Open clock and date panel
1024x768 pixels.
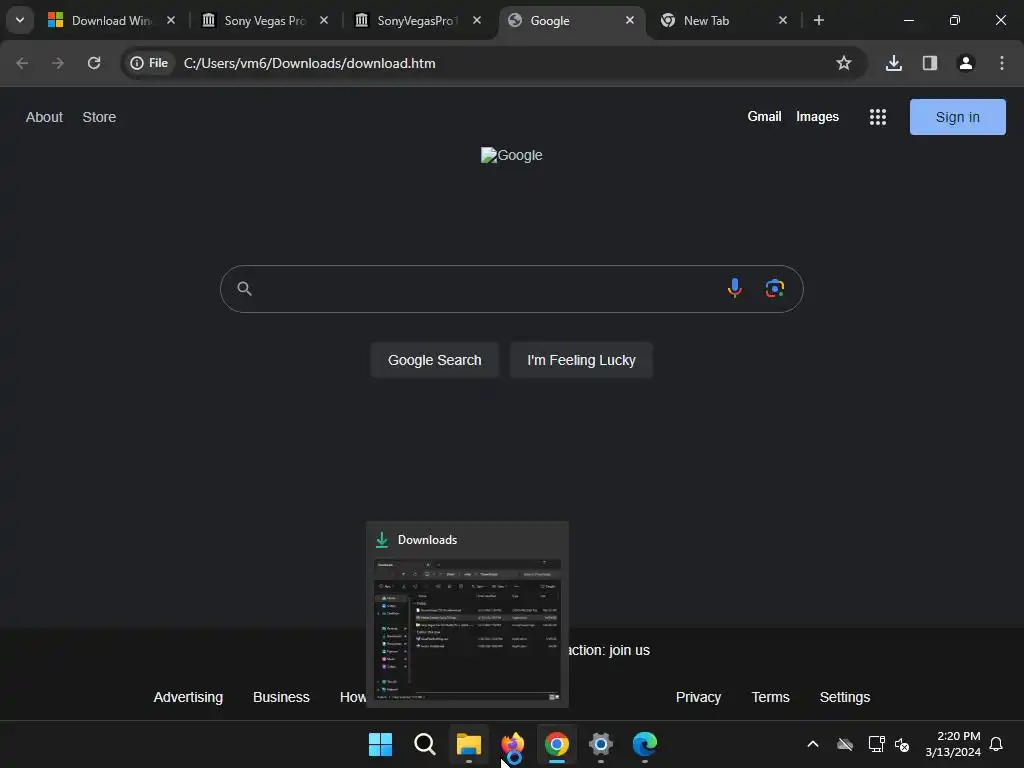953,744
